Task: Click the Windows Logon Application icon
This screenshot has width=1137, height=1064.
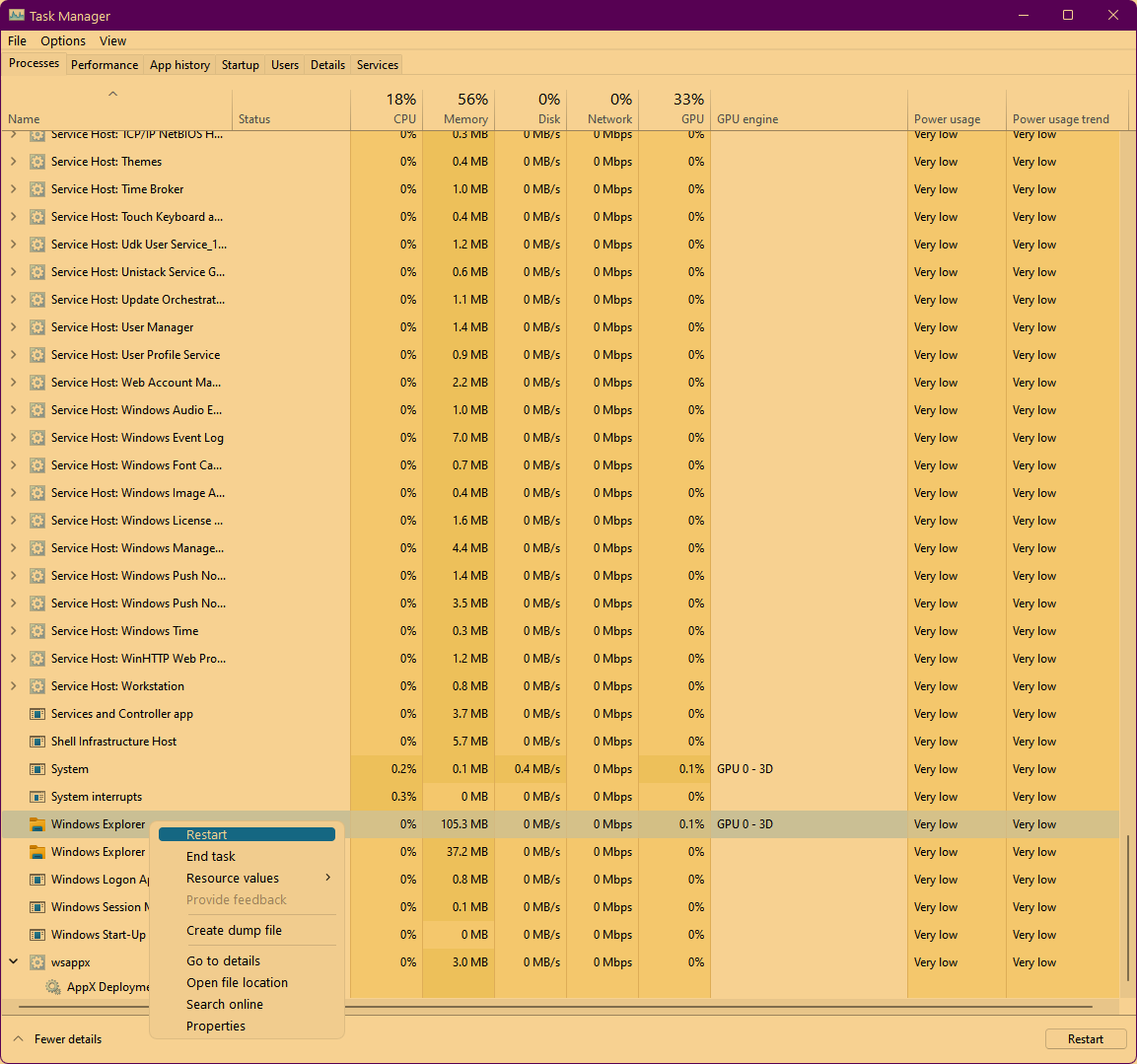Action: click(x=37, y=879)
